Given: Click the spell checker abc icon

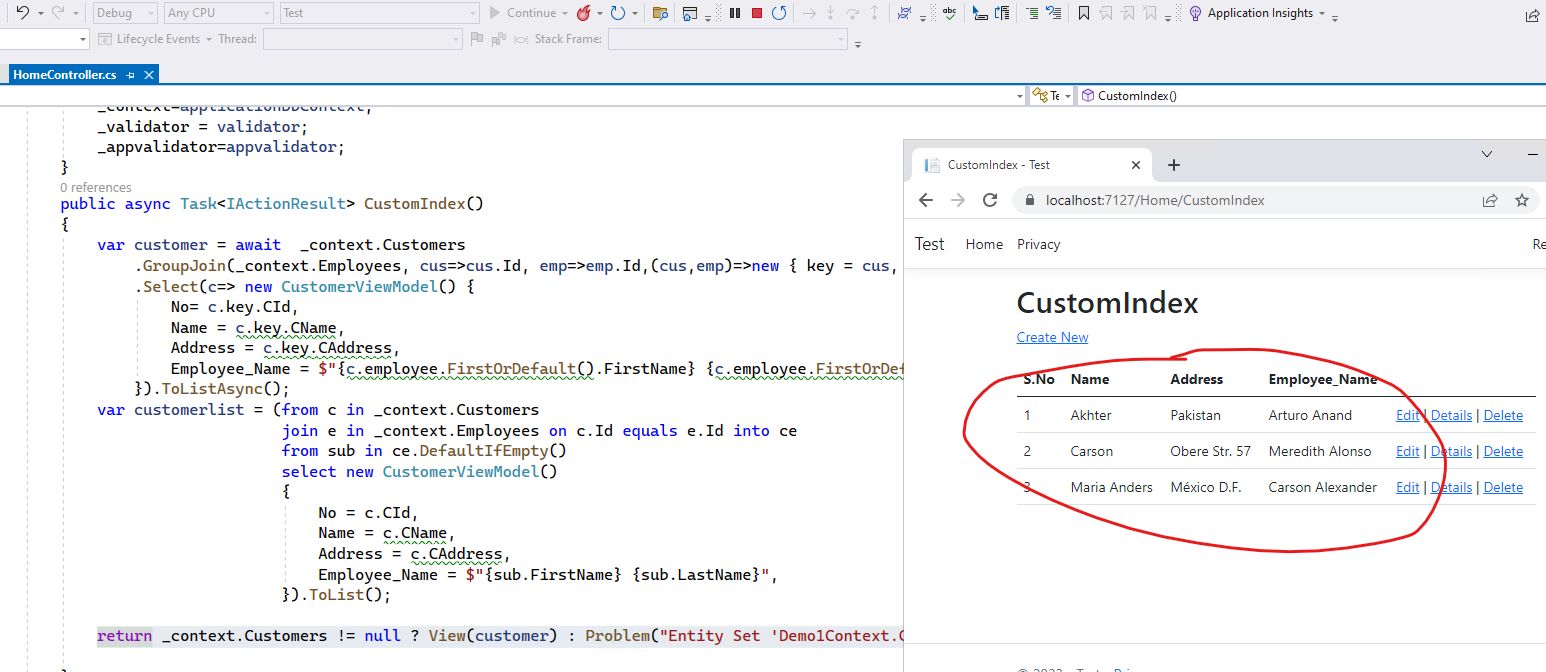Looking at the screenshot, I should pyautogui.click(x=948, y=13).
